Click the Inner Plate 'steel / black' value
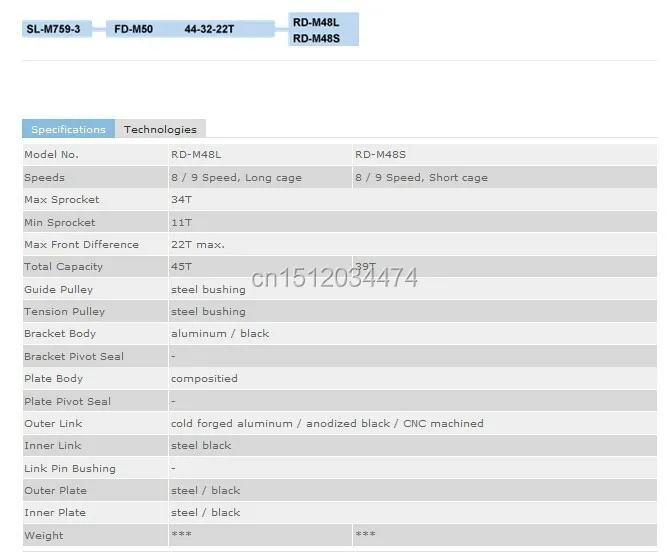The height and width of the screenshot is (552, 667). [x=205, y=512]
